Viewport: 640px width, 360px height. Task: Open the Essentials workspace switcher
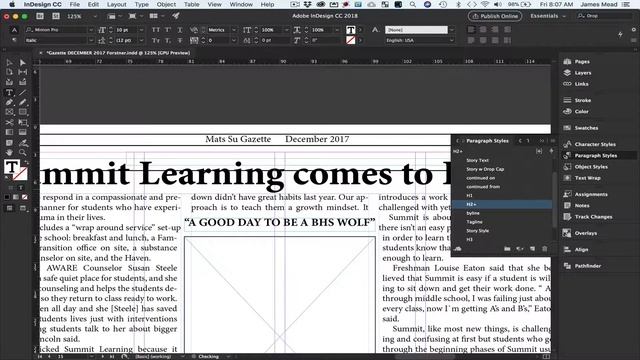tap(548, 16)
